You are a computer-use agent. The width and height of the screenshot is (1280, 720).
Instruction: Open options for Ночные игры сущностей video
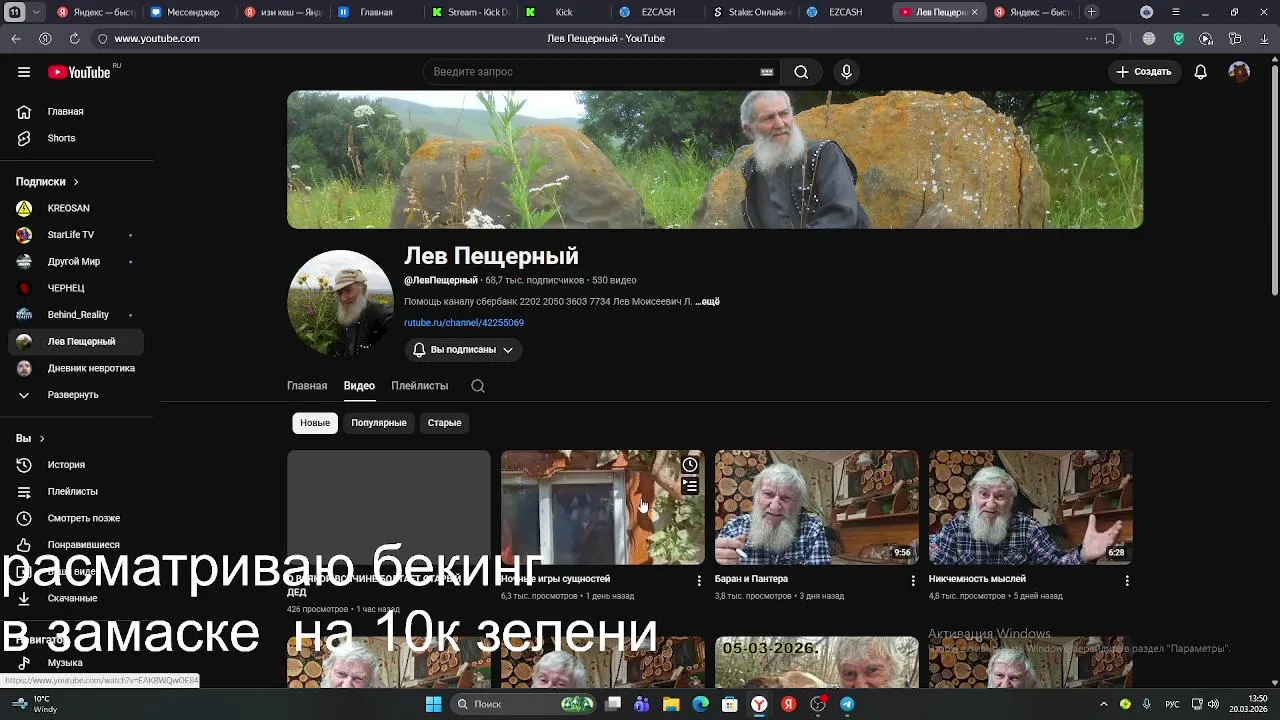click(699, 580)
